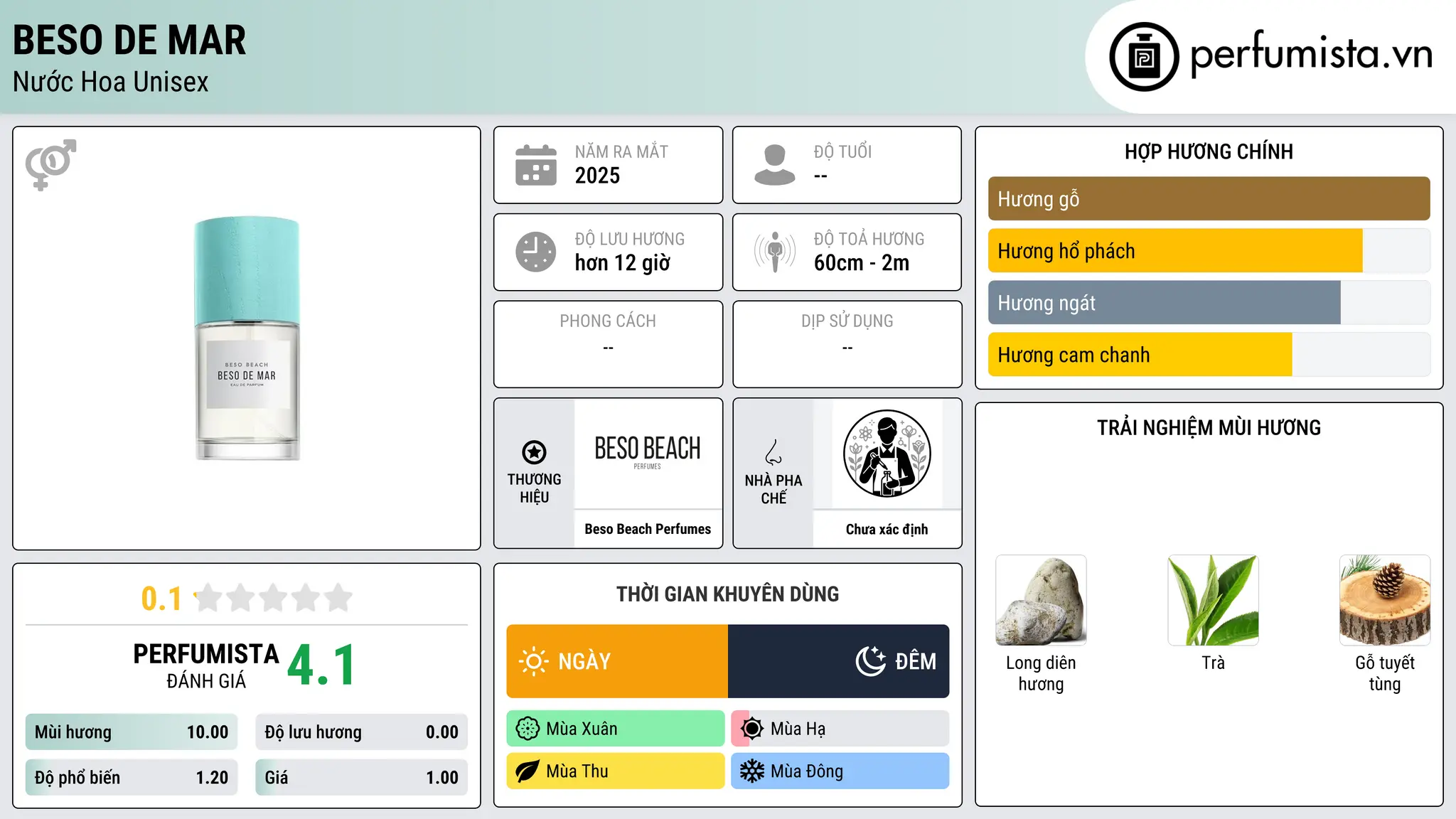Choose the Mùa Đông season bar
Viewport: 1456px width, 819px height.
click(840, 771)
